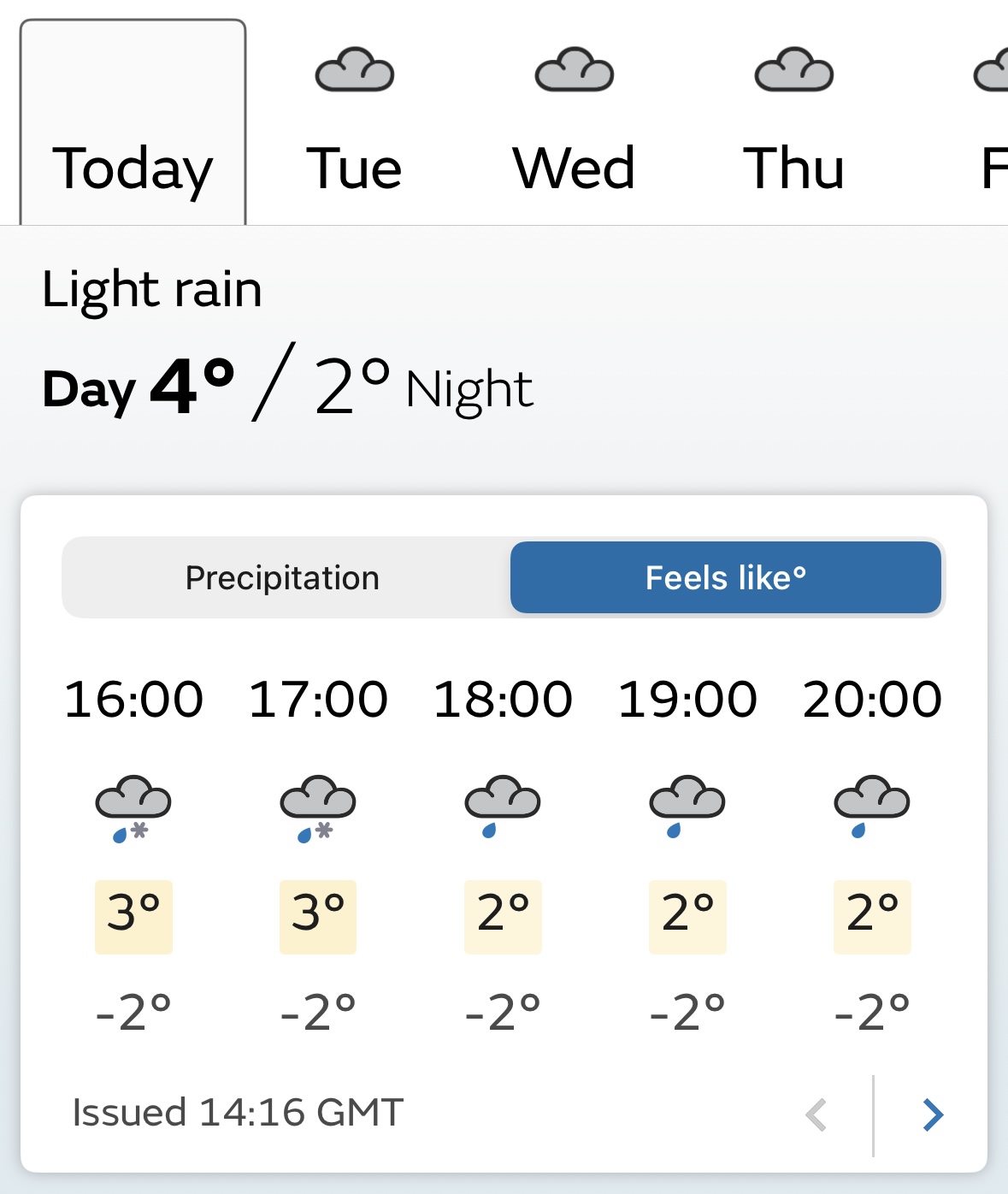Open the Thu forecast tab

point(793,122)
